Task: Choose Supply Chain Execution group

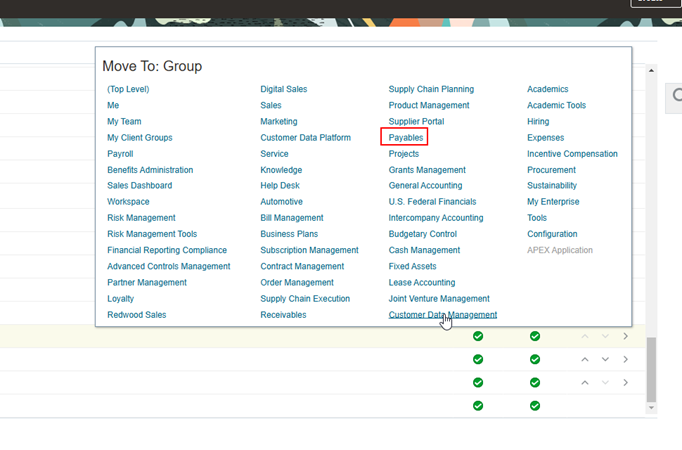Action: [x=305, y=299]
